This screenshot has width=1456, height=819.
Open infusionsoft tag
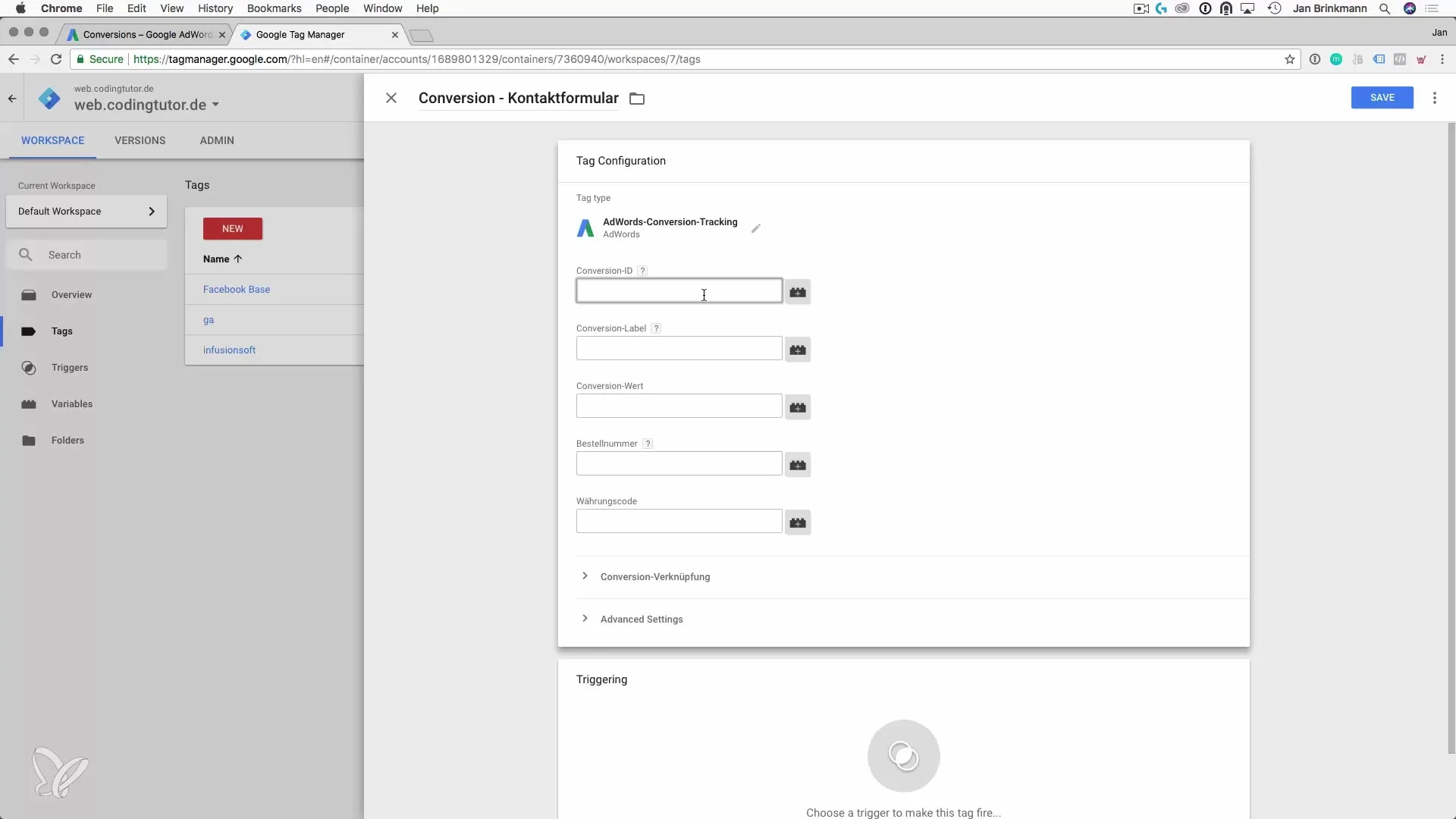[x=229, y=350]
